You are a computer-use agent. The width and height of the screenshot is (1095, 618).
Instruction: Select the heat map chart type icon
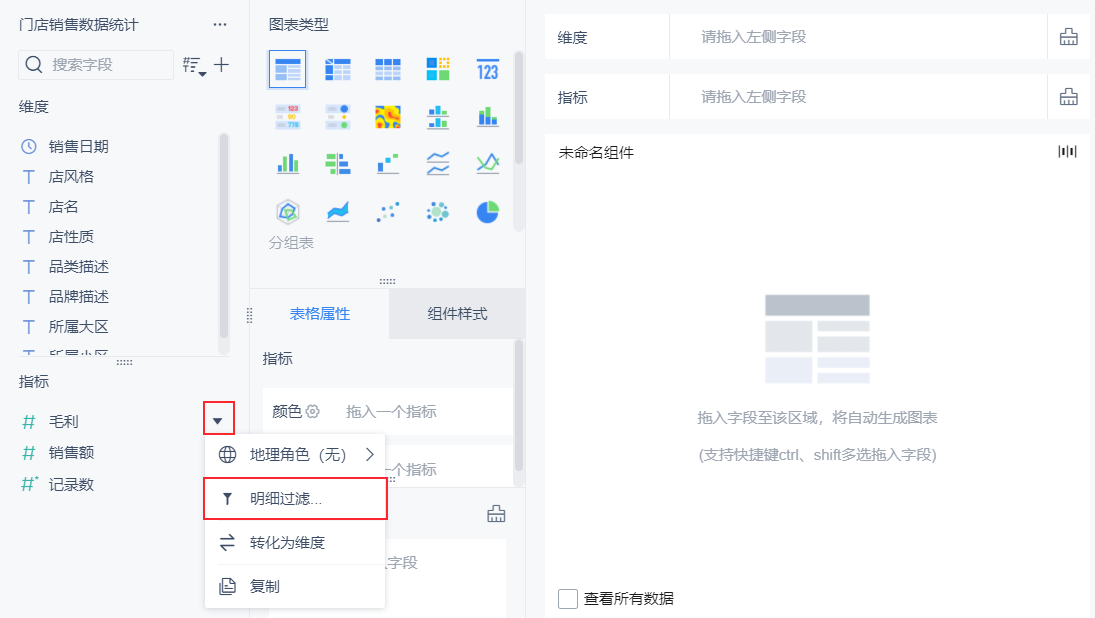pos(388,117)
